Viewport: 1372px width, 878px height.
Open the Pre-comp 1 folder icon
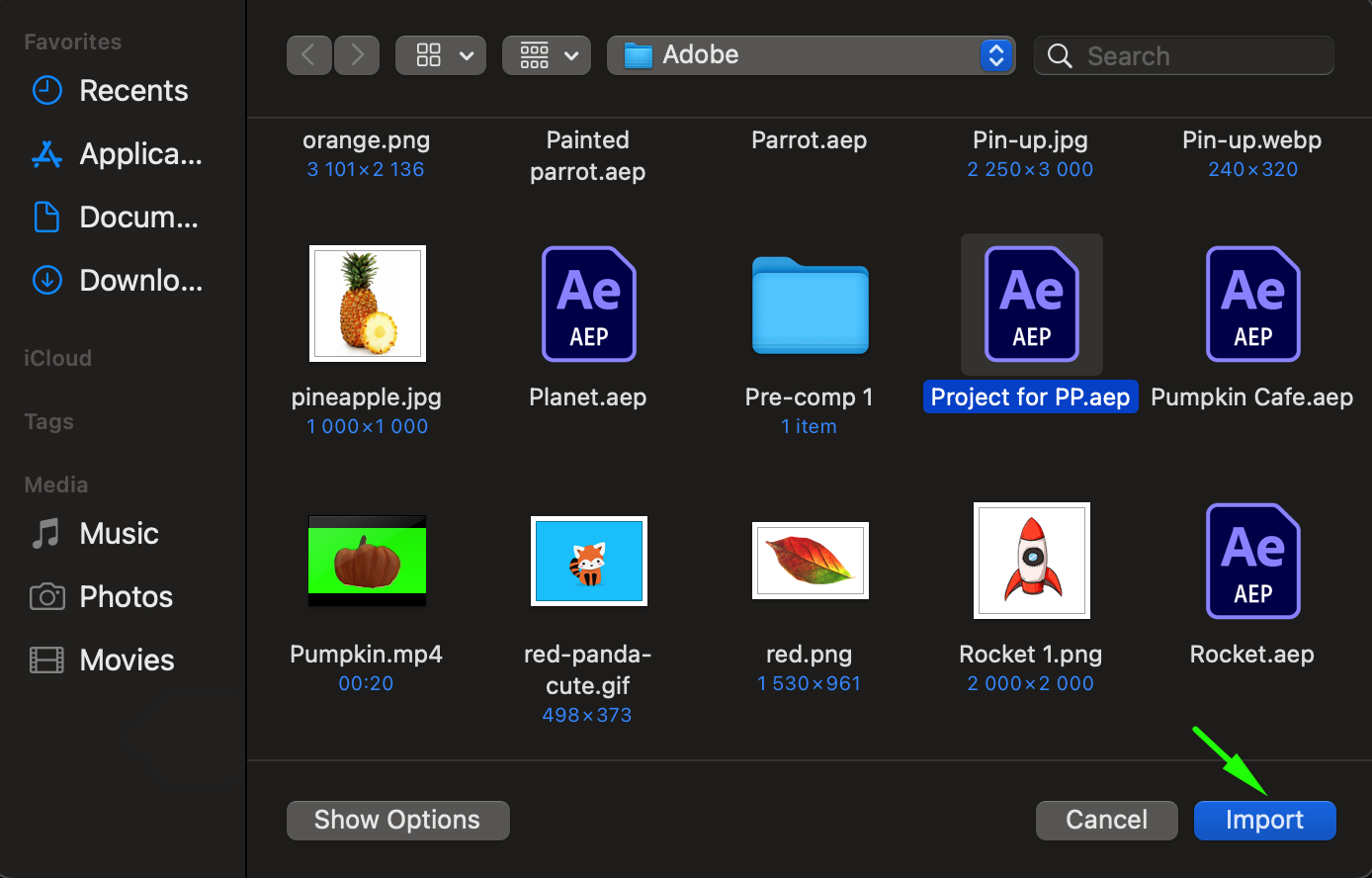pyautogui.click(x=810, y=305)
